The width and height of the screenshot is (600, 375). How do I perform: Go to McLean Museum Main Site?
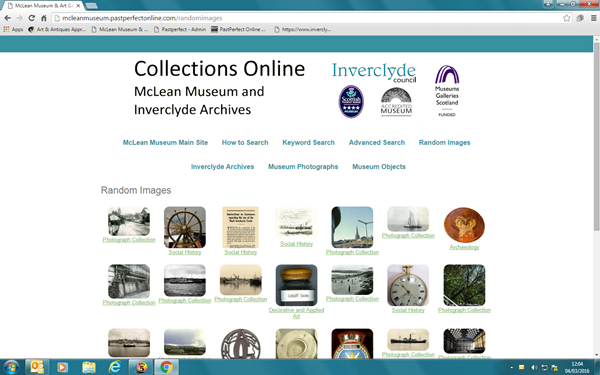point(165,142)
